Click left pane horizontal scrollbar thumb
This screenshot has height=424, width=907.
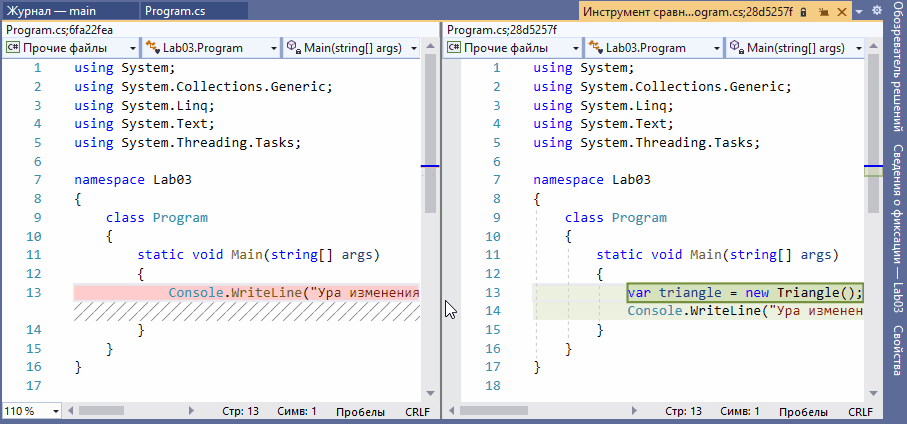101,411
